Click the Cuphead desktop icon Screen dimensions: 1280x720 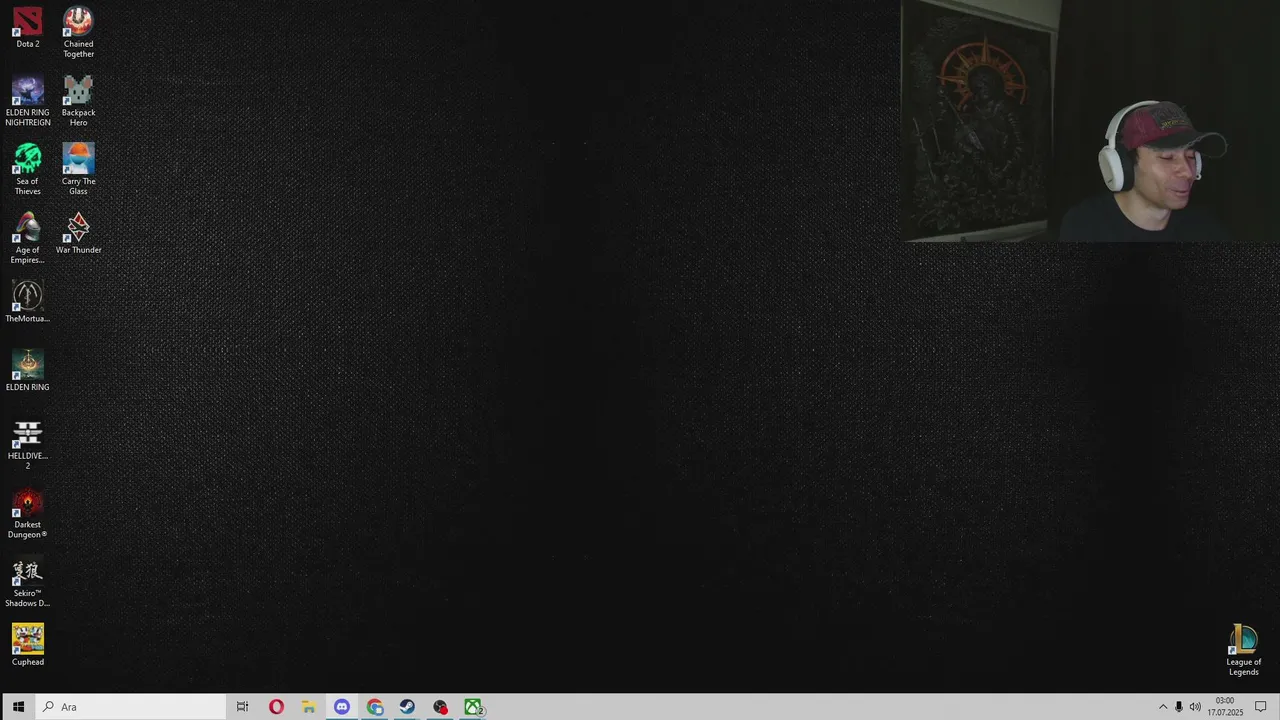point(28,646)
